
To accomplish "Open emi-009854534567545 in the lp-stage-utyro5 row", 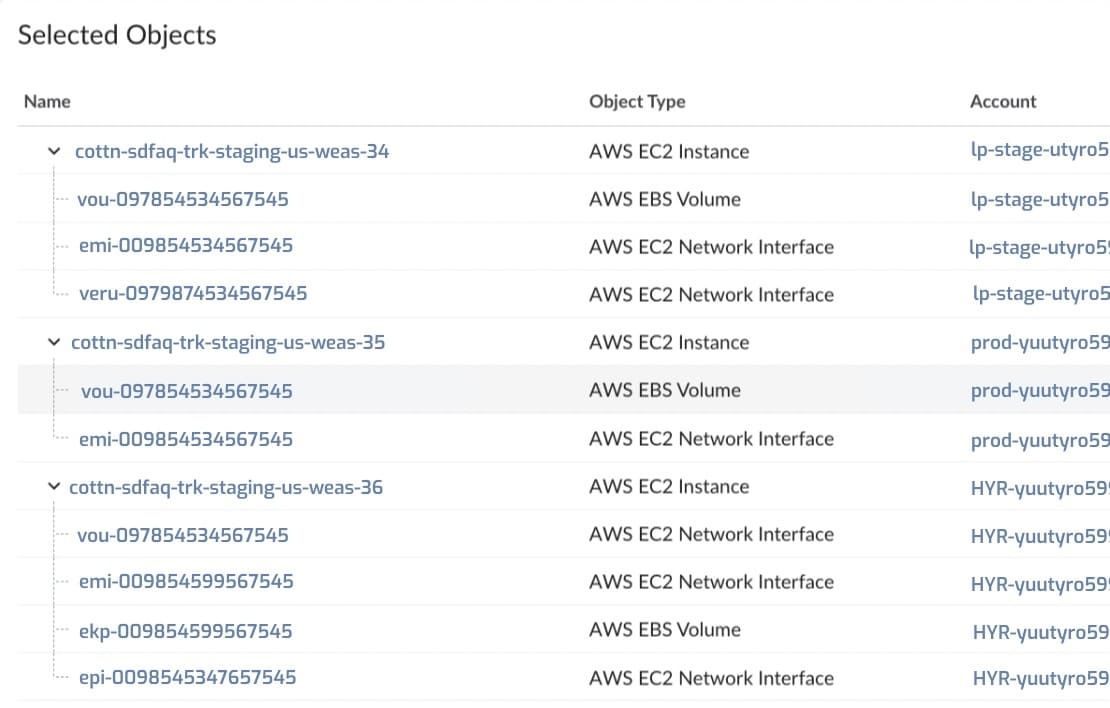I will click(185, 246).
